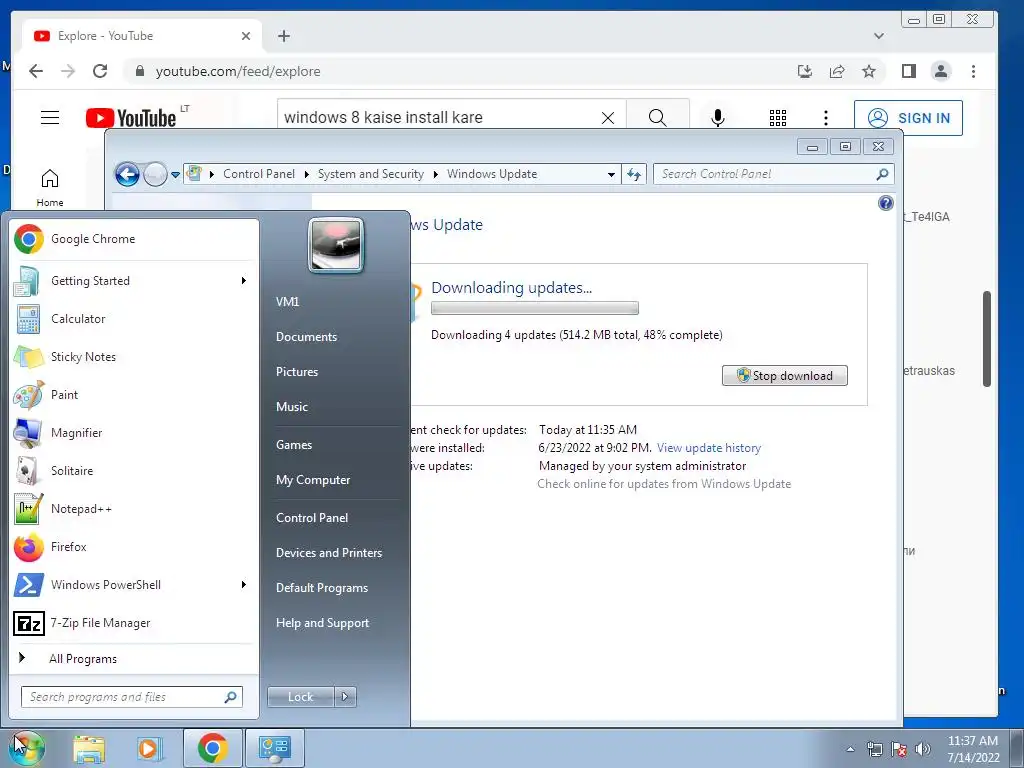Viewport: 1024px width, 768px height.
Task: Open Windows Media Player taskbar icon
Action: pos(150,748)
